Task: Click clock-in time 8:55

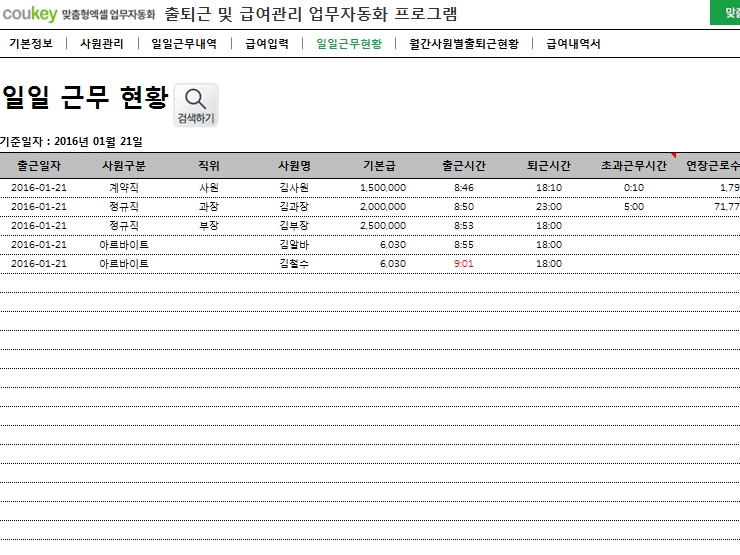Action: coord(463,244)
